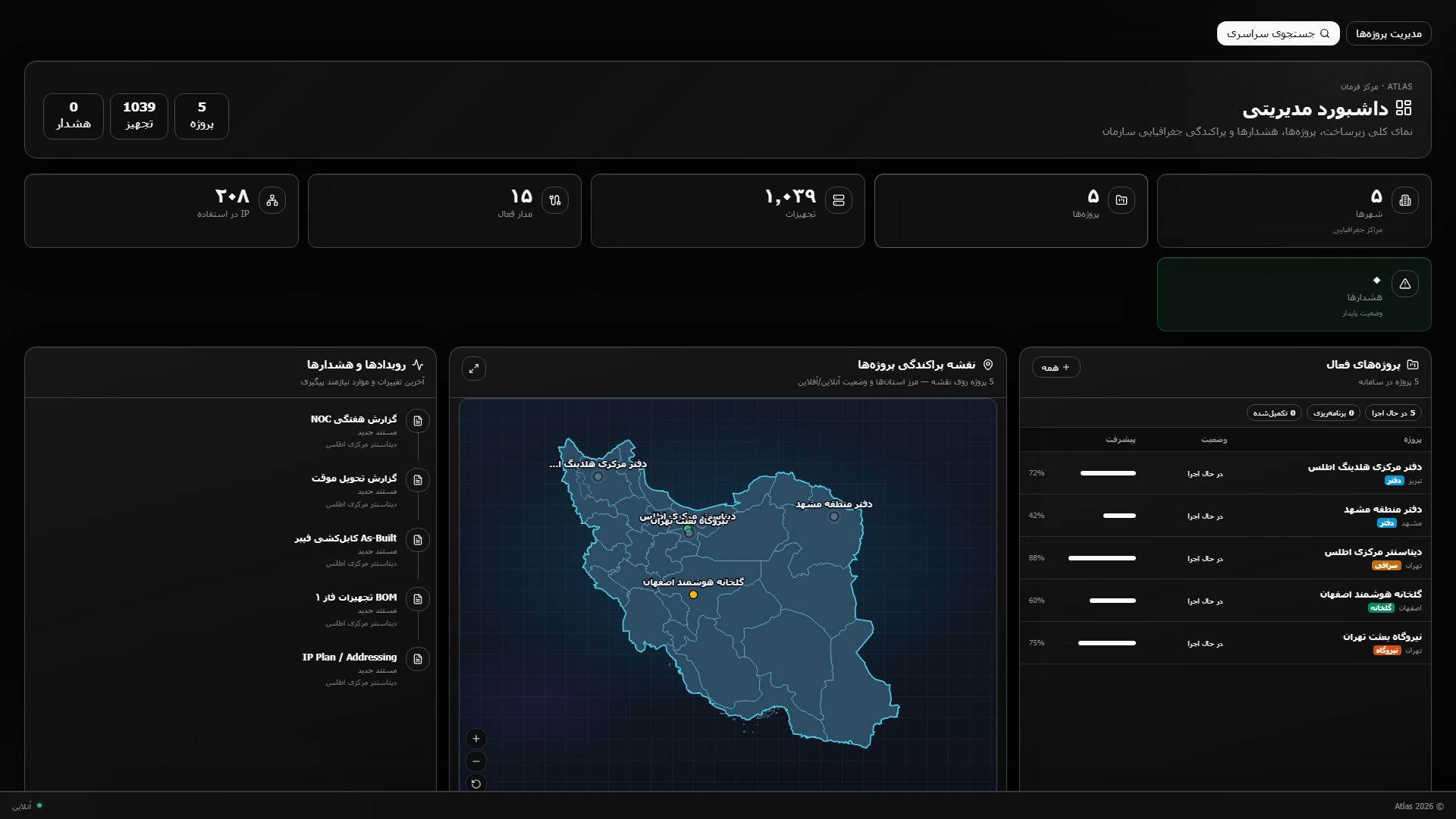Click document icon for گزارش هفتگی NOC
Viewport: 1456px width, 819px height.
tap(418, 421)
